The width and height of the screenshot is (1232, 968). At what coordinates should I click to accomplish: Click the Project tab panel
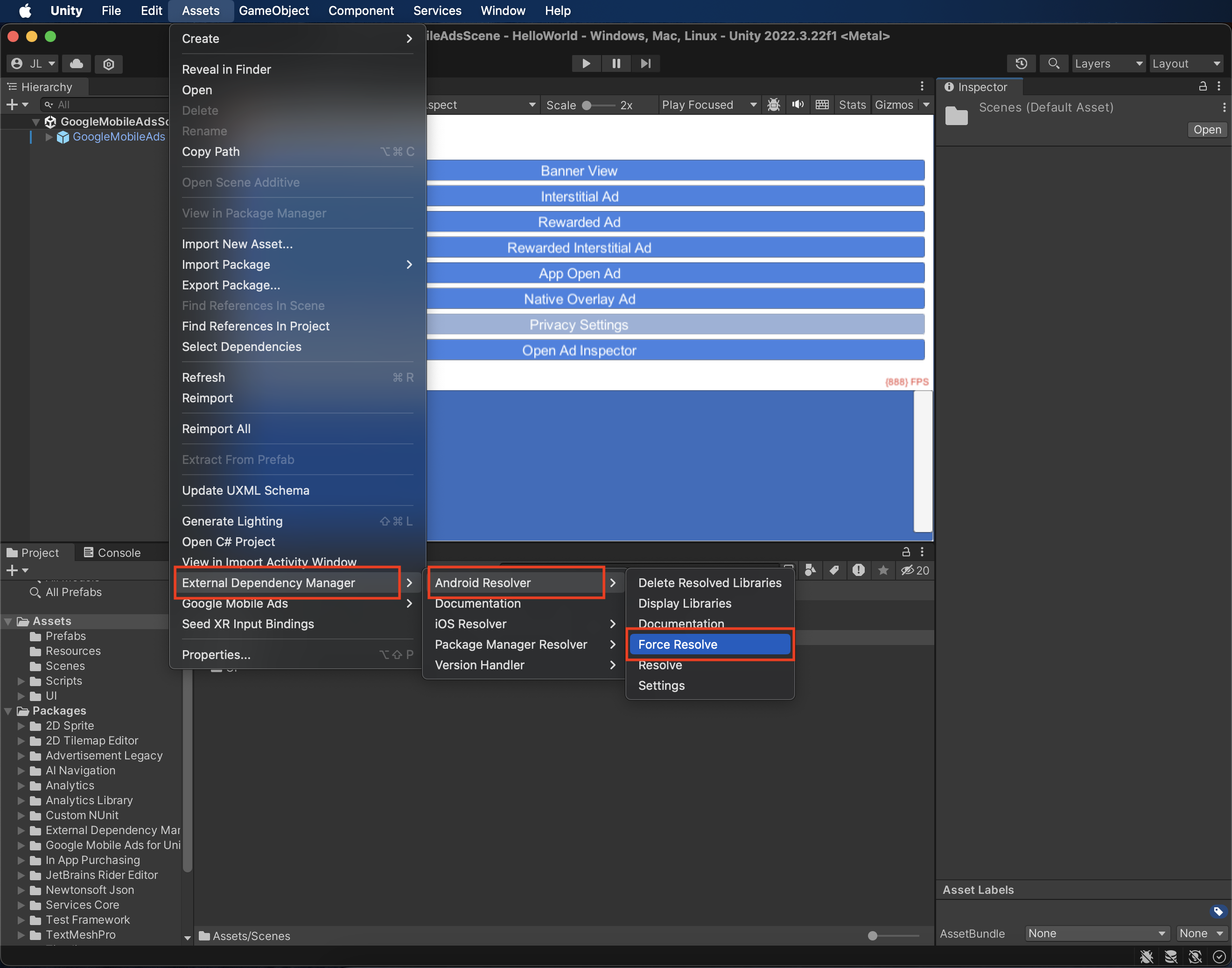click(38, 551)
